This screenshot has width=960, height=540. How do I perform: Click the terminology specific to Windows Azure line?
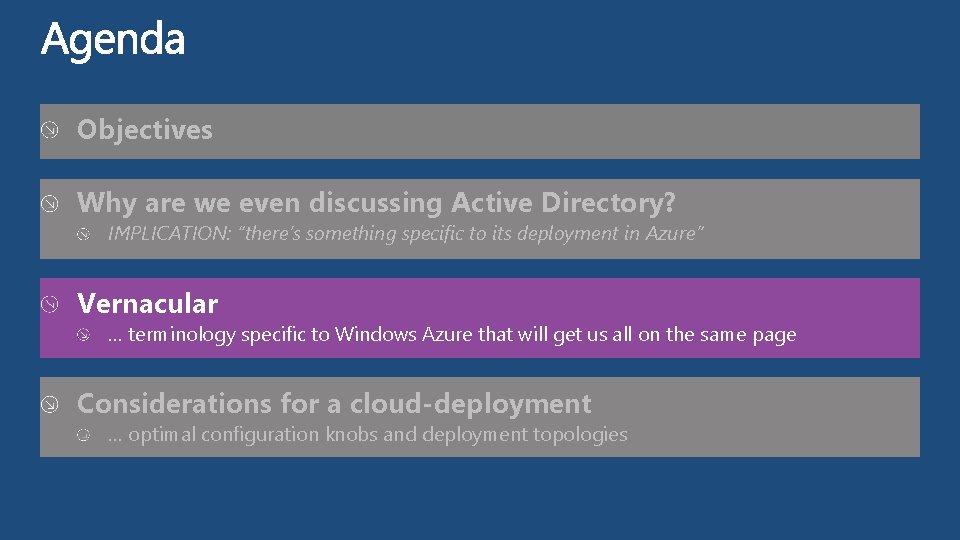[x=452, y=335]
